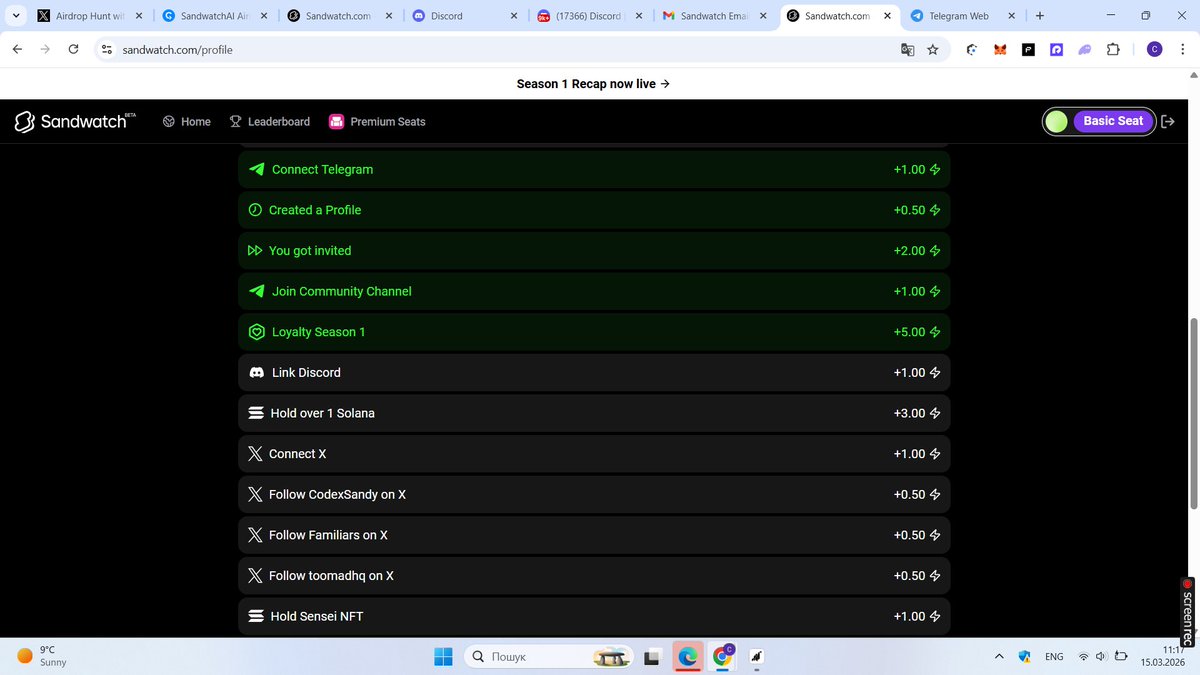Click the Discord icon on Link Discord
1200x675 pixels.
tap(257, 372)
